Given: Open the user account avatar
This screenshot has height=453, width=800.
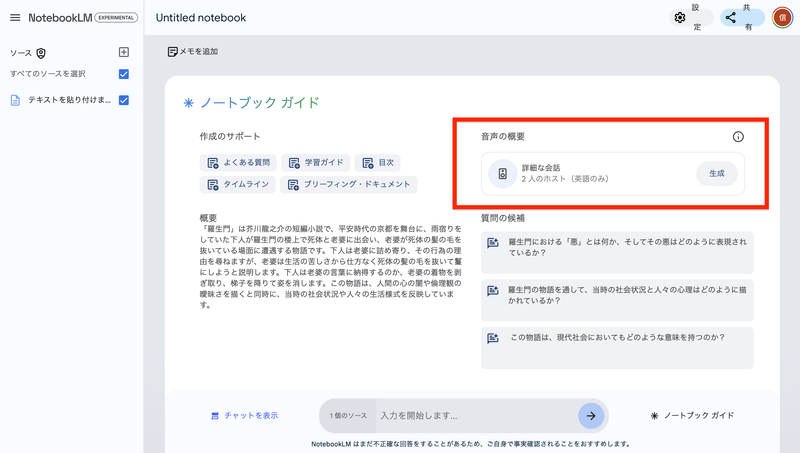Looking at the screenshot, I should click(x=782, y=18).
